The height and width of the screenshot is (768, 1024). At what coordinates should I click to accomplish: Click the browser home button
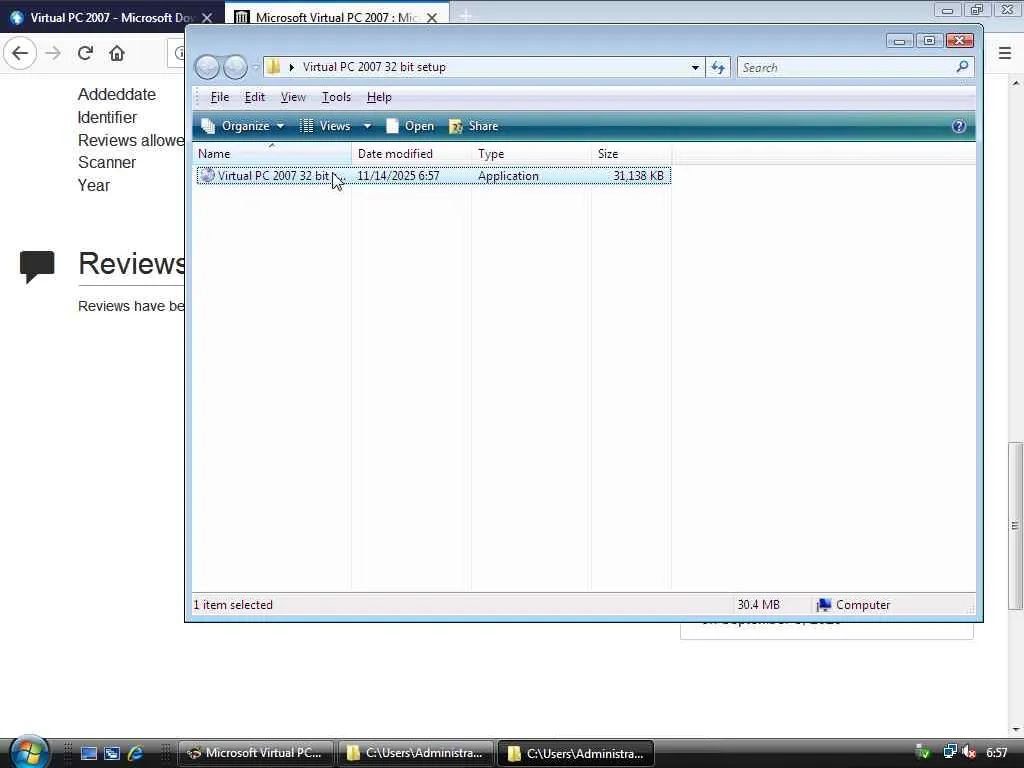point(117,53)
